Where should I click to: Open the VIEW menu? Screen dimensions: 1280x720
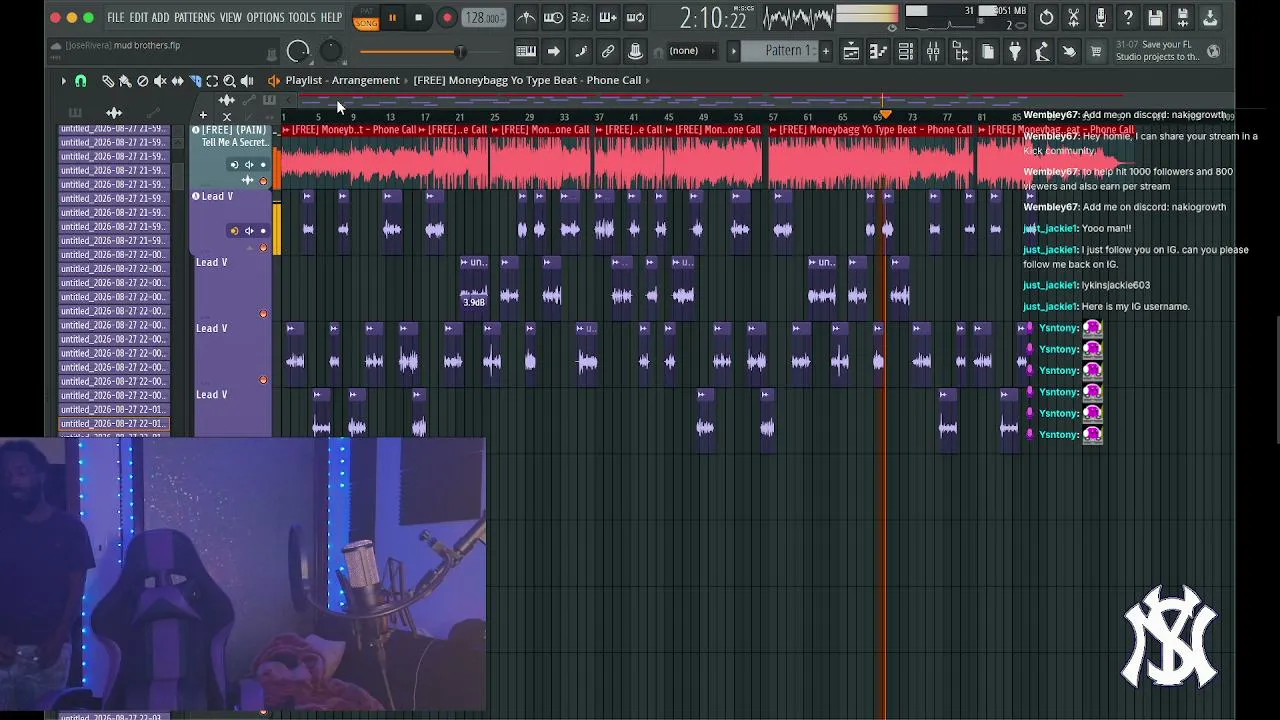[231, 18]
